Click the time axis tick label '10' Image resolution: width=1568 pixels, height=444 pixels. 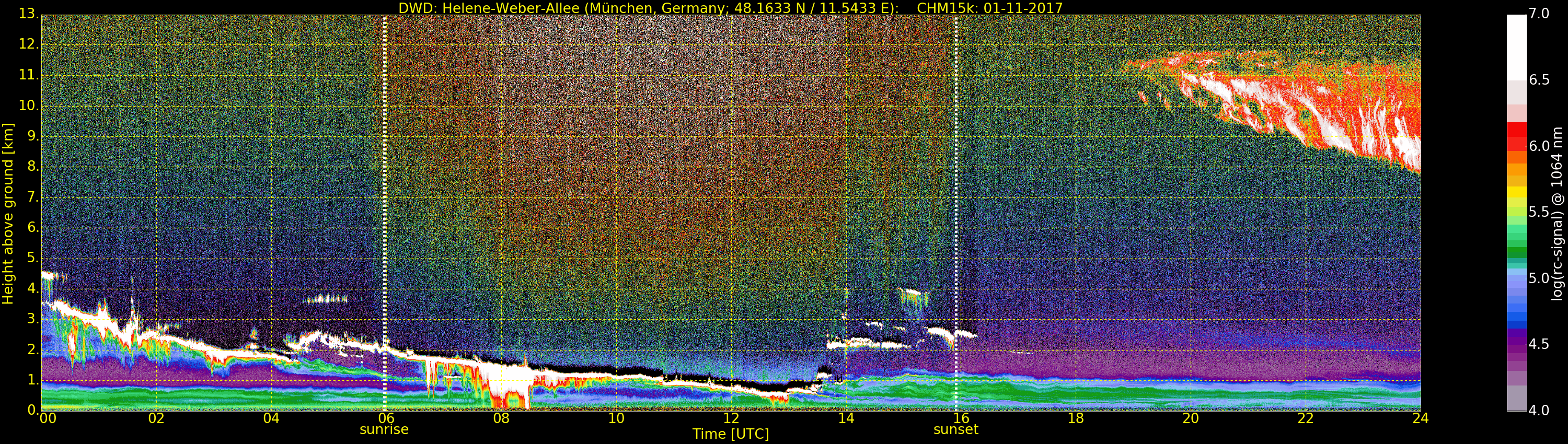click(616, 418)
